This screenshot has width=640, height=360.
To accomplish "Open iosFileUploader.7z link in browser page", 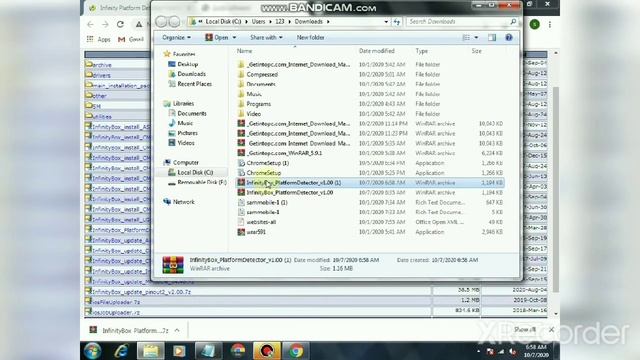I will point(116,302).
